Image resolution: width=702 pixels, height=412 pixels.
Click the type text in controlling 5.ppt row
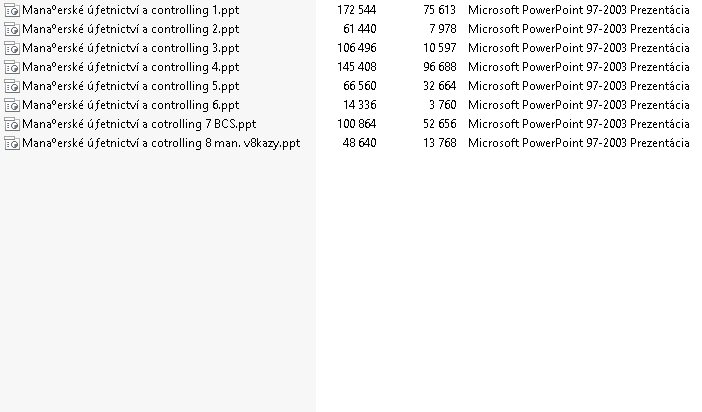[579, 86]
